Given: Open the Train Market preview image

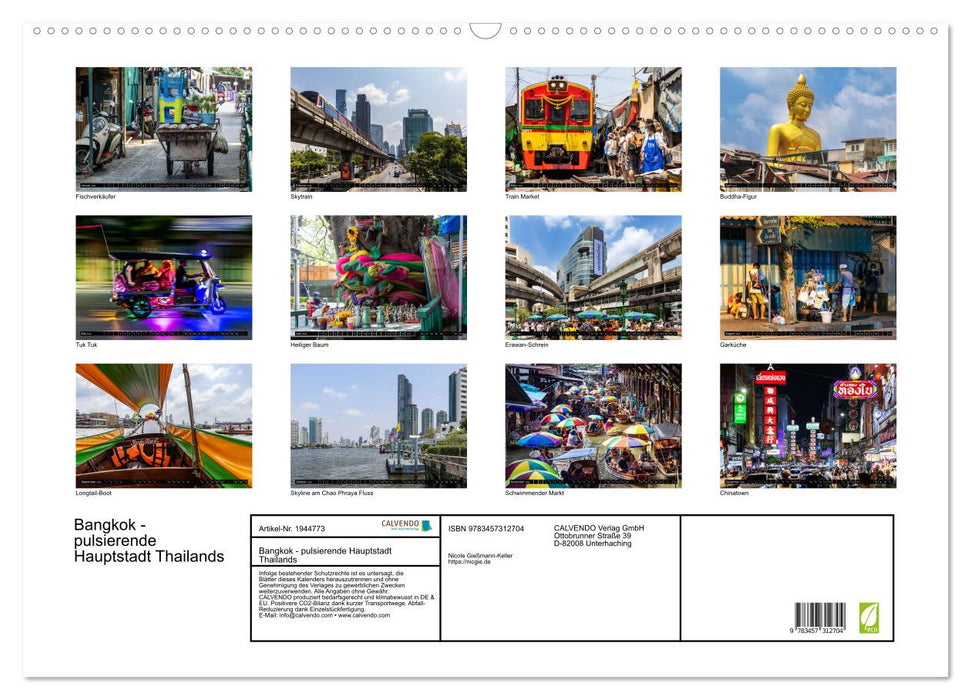Looking at the screenshot, I should (x=593, y=127).
